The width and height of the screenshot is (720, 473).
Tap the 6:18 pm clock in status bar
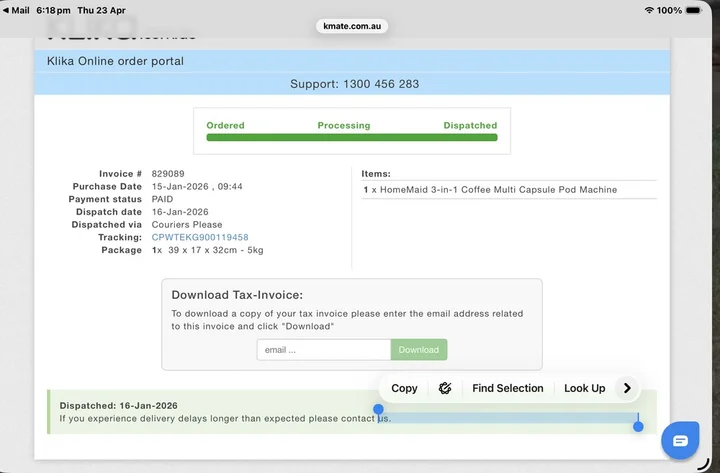coord(53,10)
